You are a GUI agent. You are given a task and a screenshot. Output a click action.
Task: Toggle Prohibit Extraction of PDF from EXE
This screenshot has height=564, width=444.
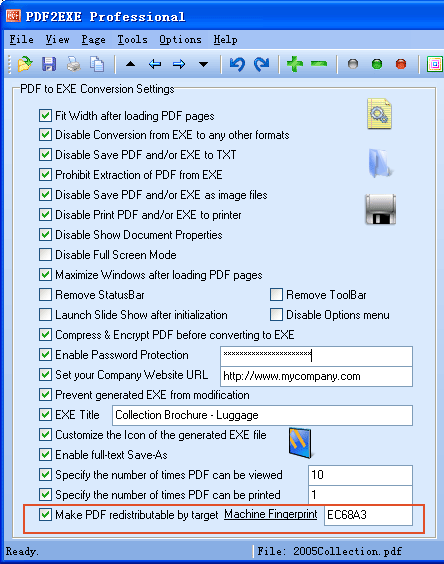45,175
